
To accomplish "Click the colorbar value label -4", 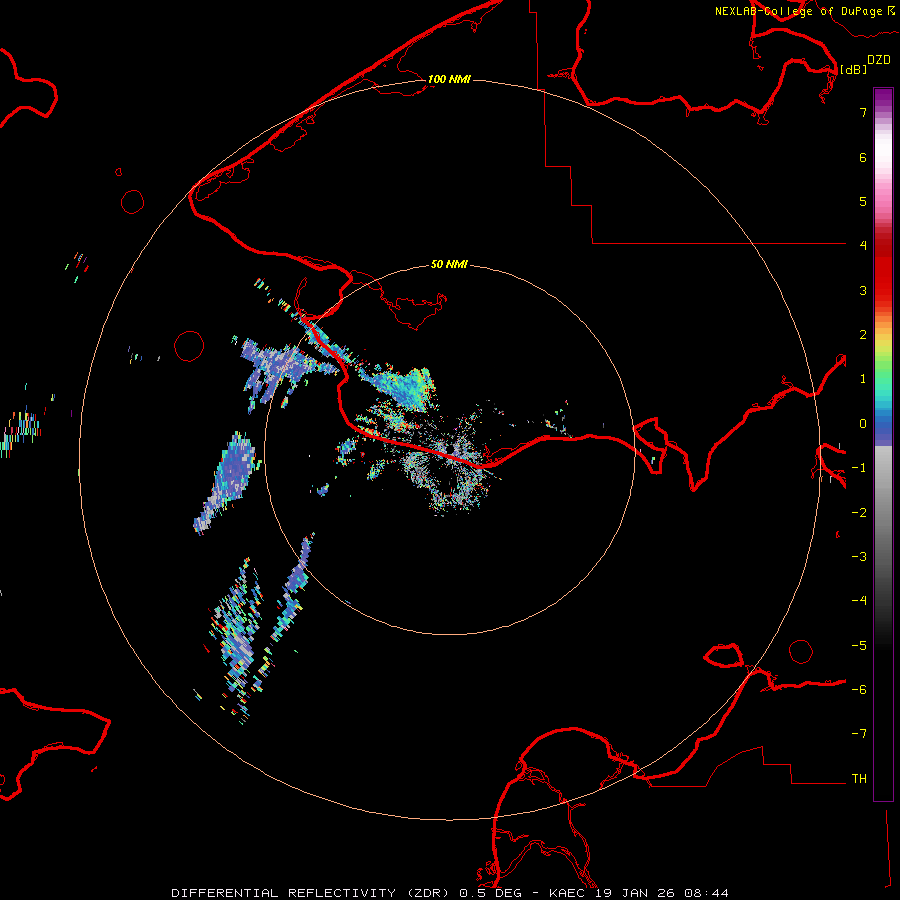I will pyautogui.click(x=859, y=601).
